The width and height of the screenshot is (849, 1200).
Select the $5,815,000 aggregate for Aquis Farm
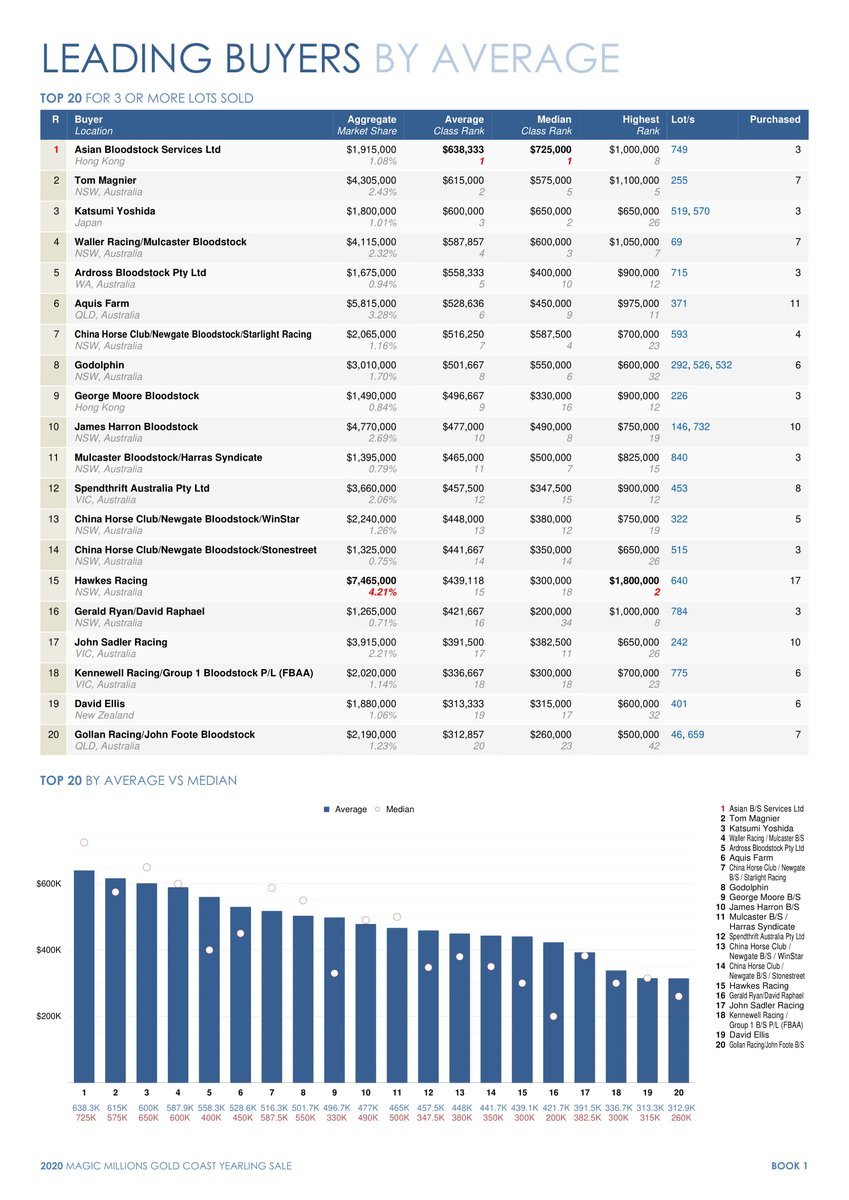coord(372,303)
